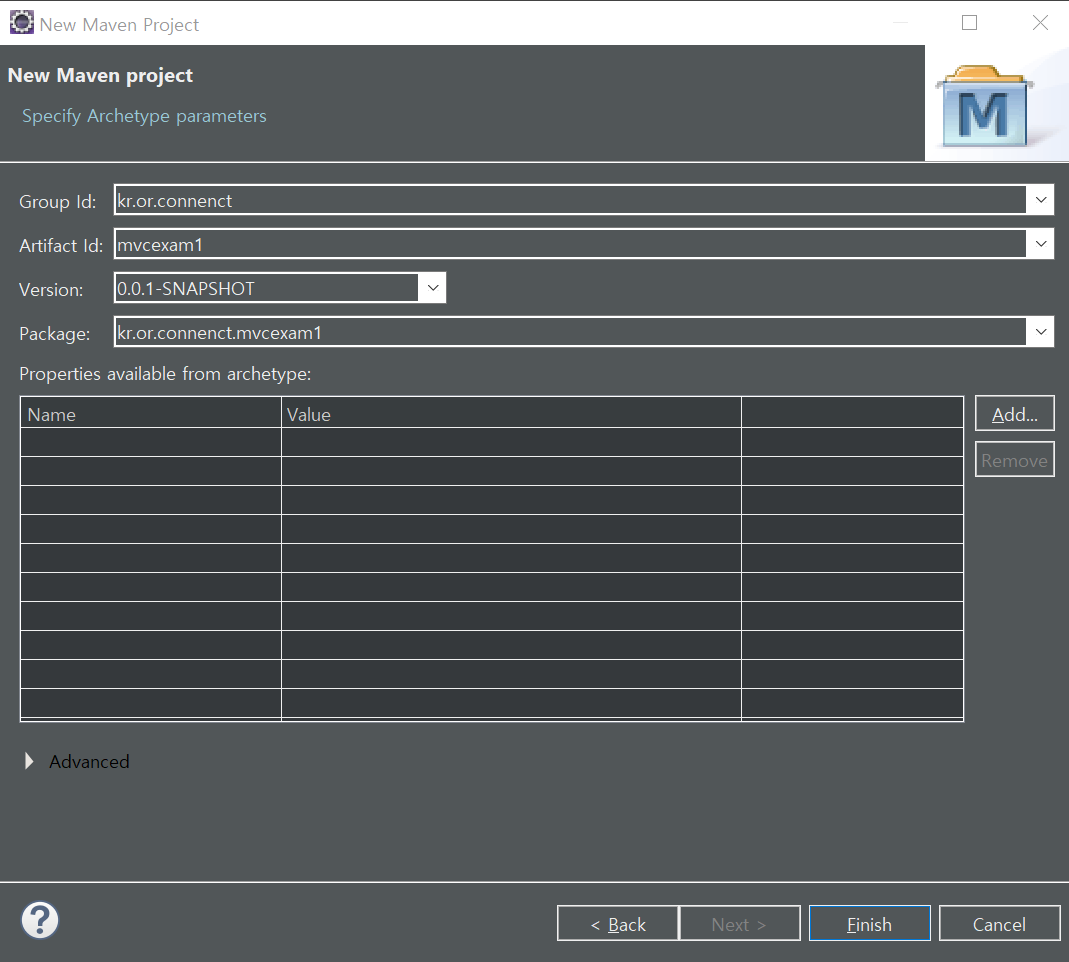Click the Next > button
Viewport: 1069px width, 962px height.
(740, 923)
